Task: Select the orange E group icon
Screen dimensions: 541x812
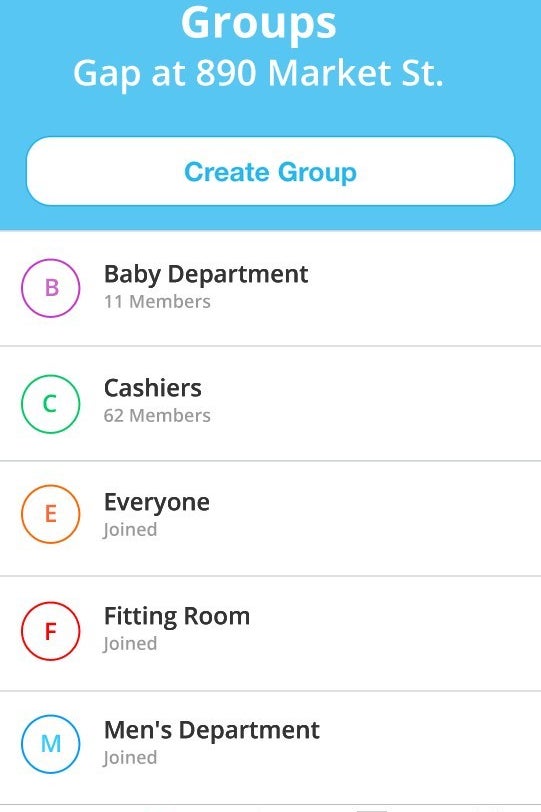Action: (51, 514)
